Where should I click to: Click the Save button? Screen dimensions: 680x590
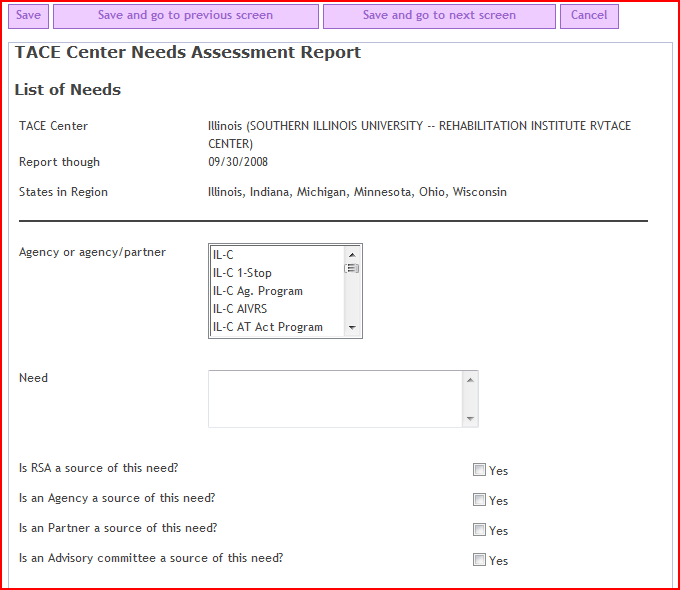pos(28,16)
